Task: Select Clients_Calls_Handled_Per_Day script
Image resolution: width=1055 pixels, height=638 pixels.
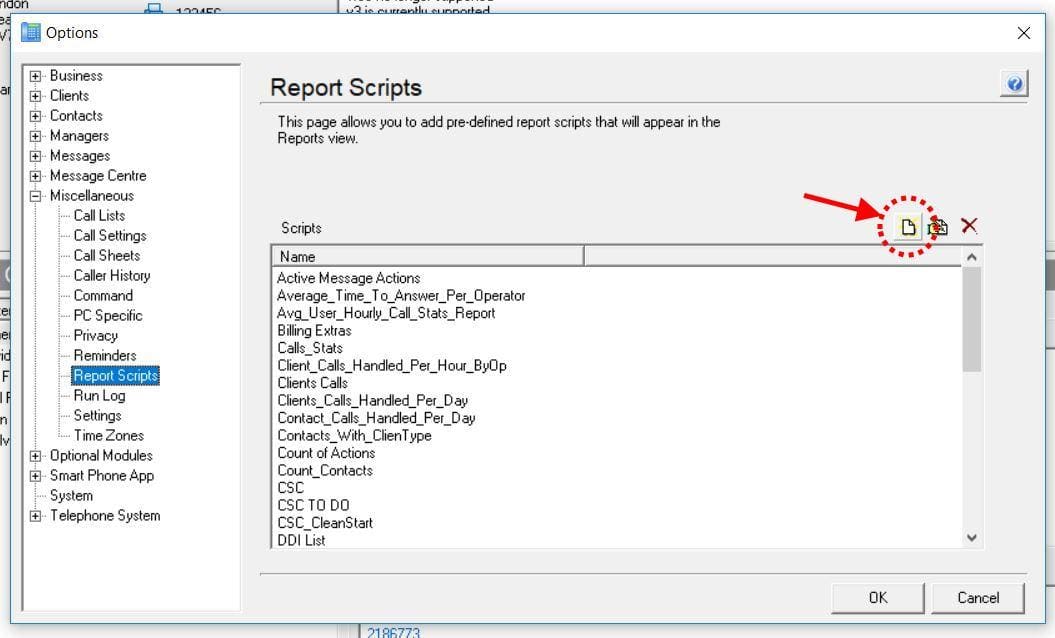Action: coord(373,400)
